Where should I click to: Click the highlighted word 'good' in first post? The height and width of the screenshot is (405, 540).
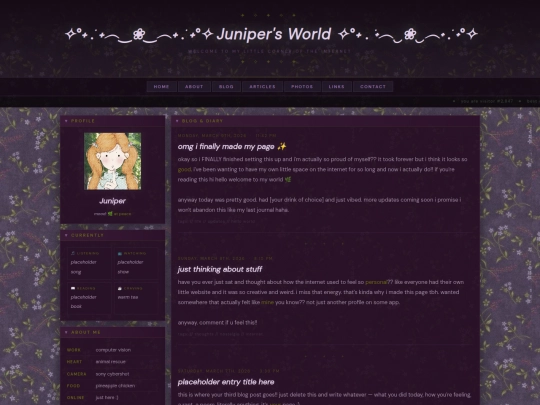pyautogui.click(x=184, y=169)
